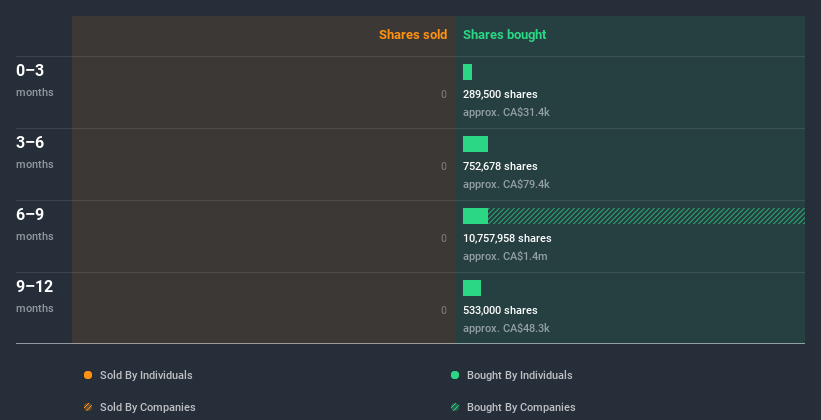Click the 10,757,958 shares label

pyautogui.click(x=507, y=238)
